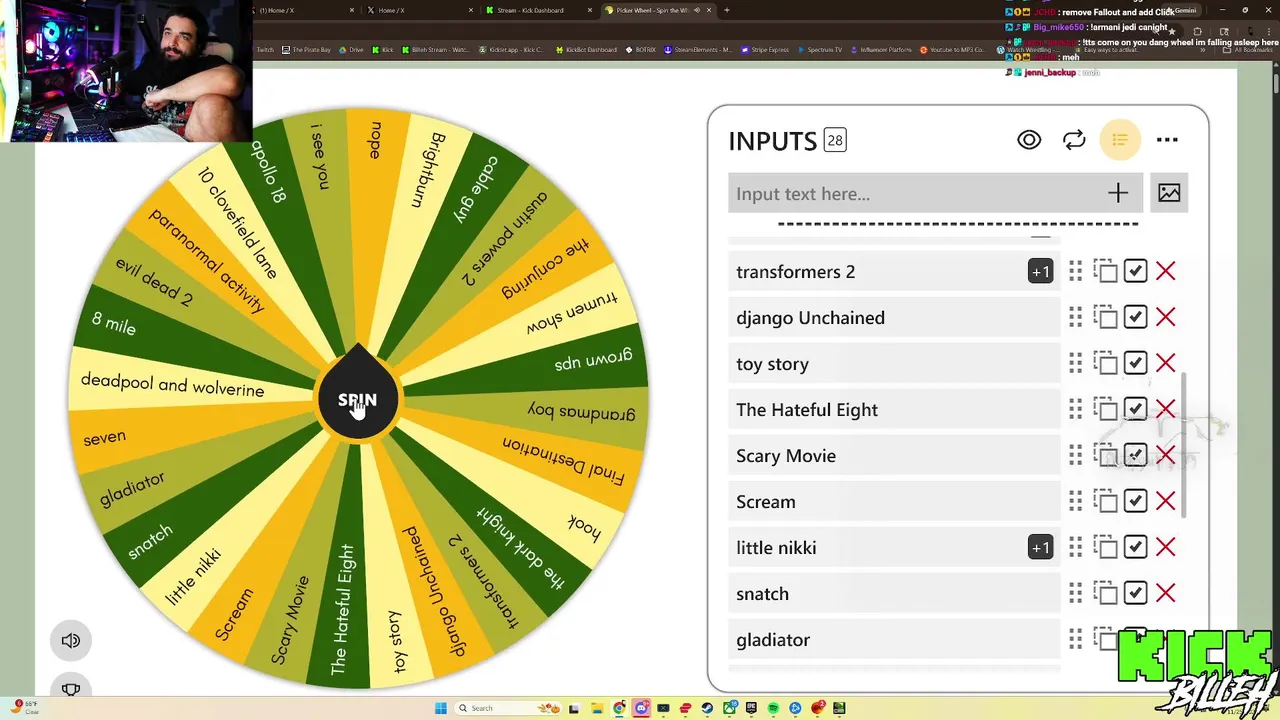The width and height of the screenshot is (1280, 720).
Task: Open the BOTRIX bookmark
Action: (x=641, y=49)
